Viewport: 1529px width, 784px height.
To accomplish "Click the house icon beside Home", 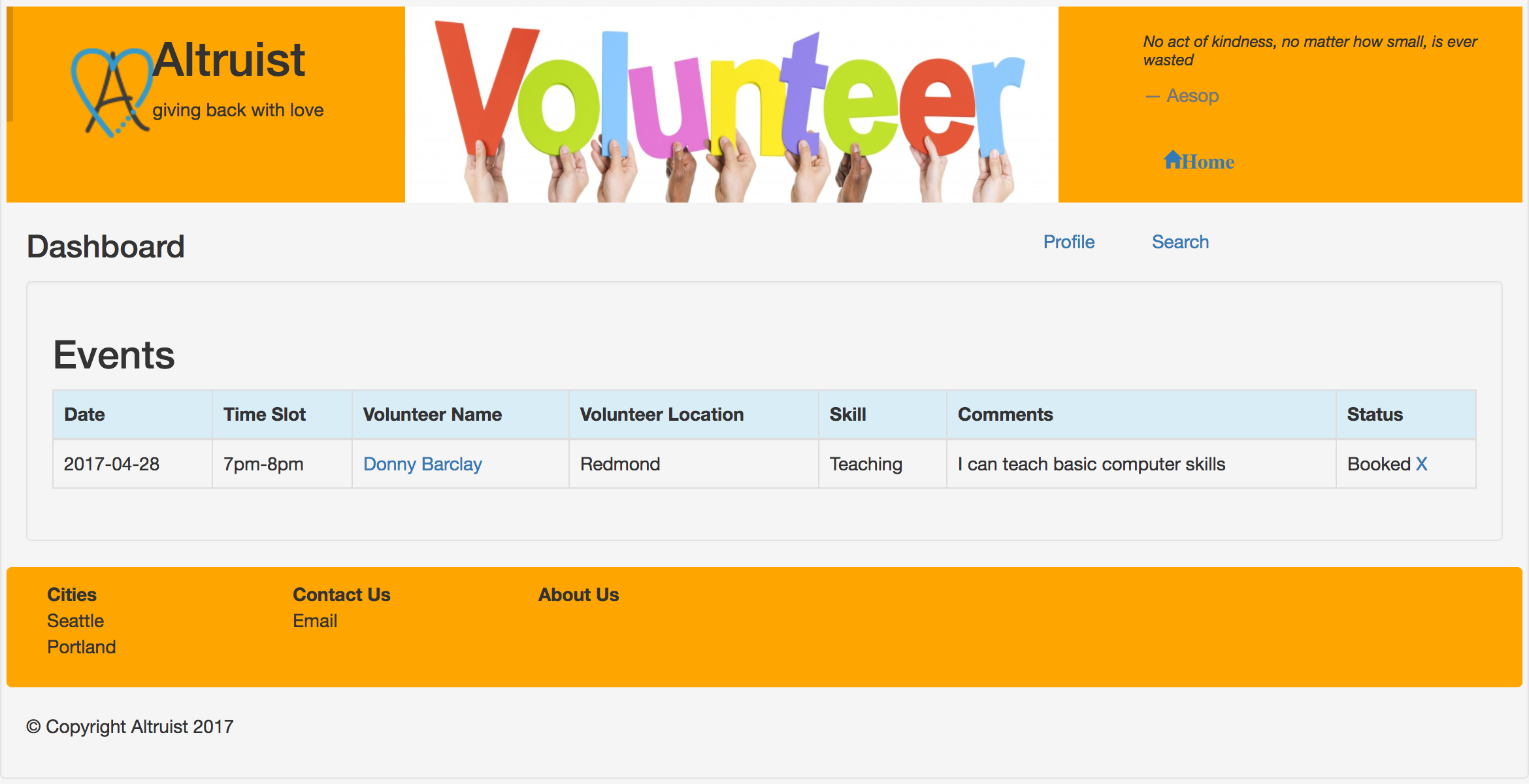I will (x=1172, y=160).
